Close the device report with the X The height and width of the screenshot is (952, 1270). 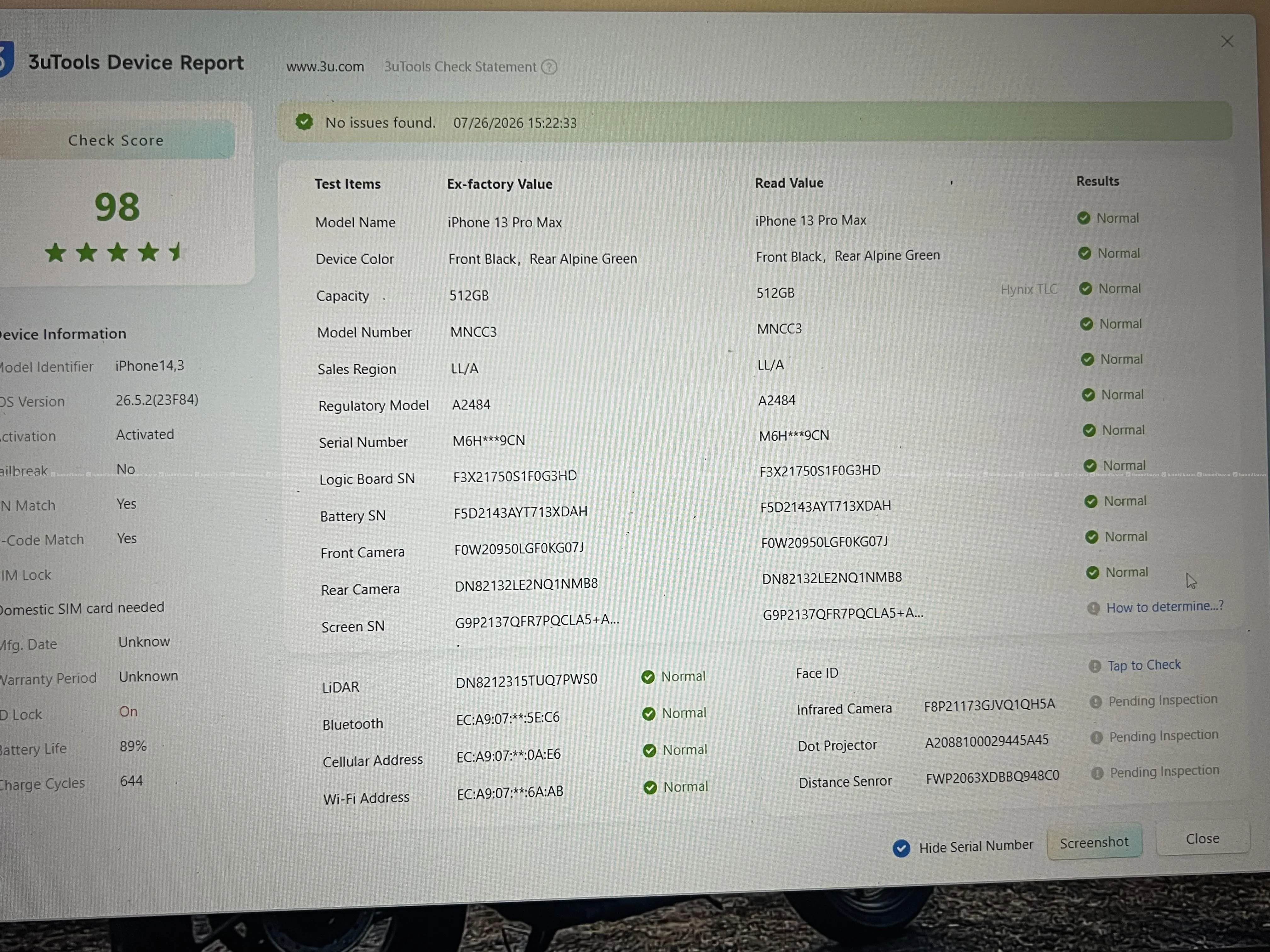point(1227,41)
